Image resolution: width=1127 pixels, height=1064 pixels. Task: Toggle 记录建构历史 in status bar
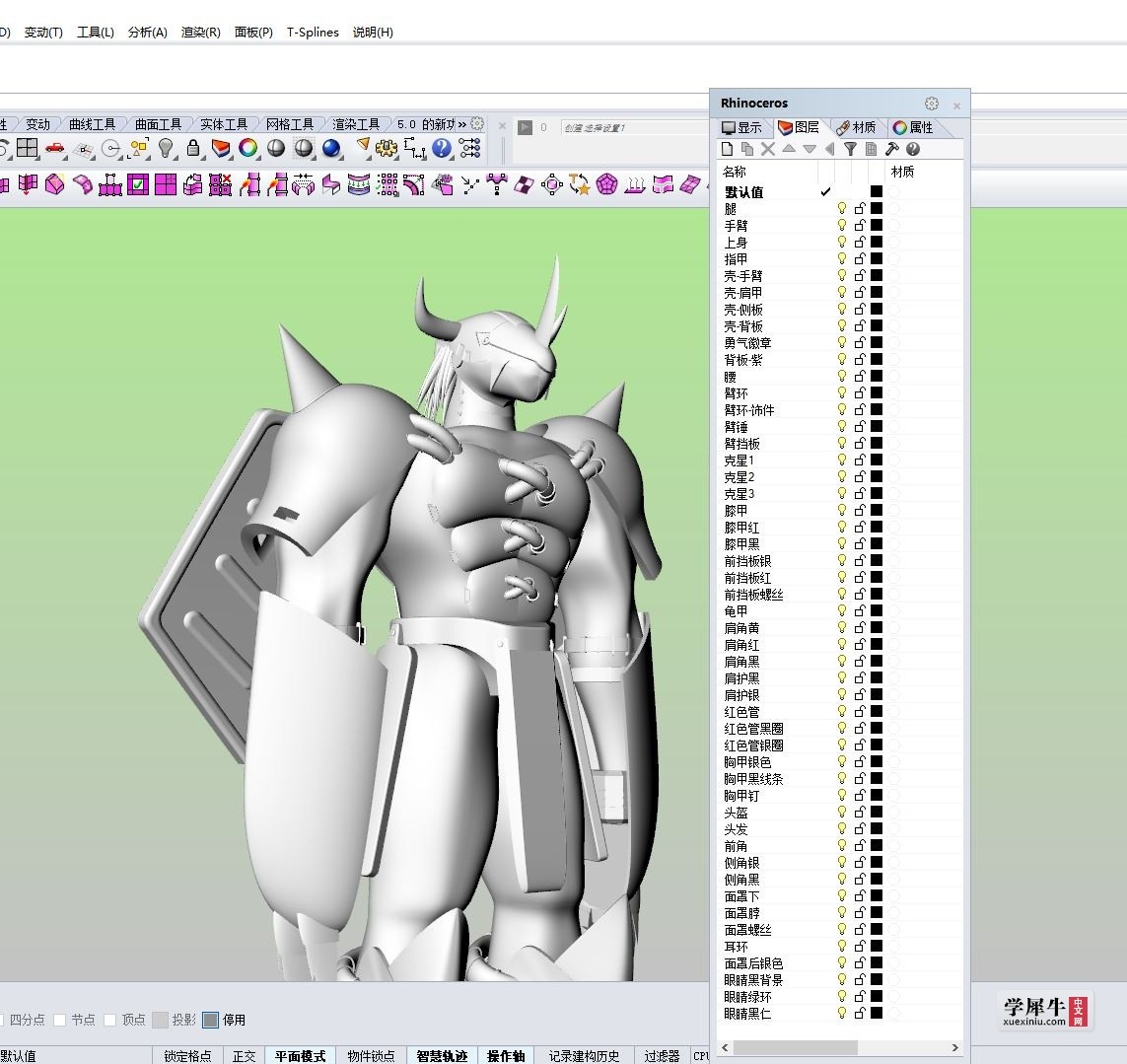click(584, 1055)
